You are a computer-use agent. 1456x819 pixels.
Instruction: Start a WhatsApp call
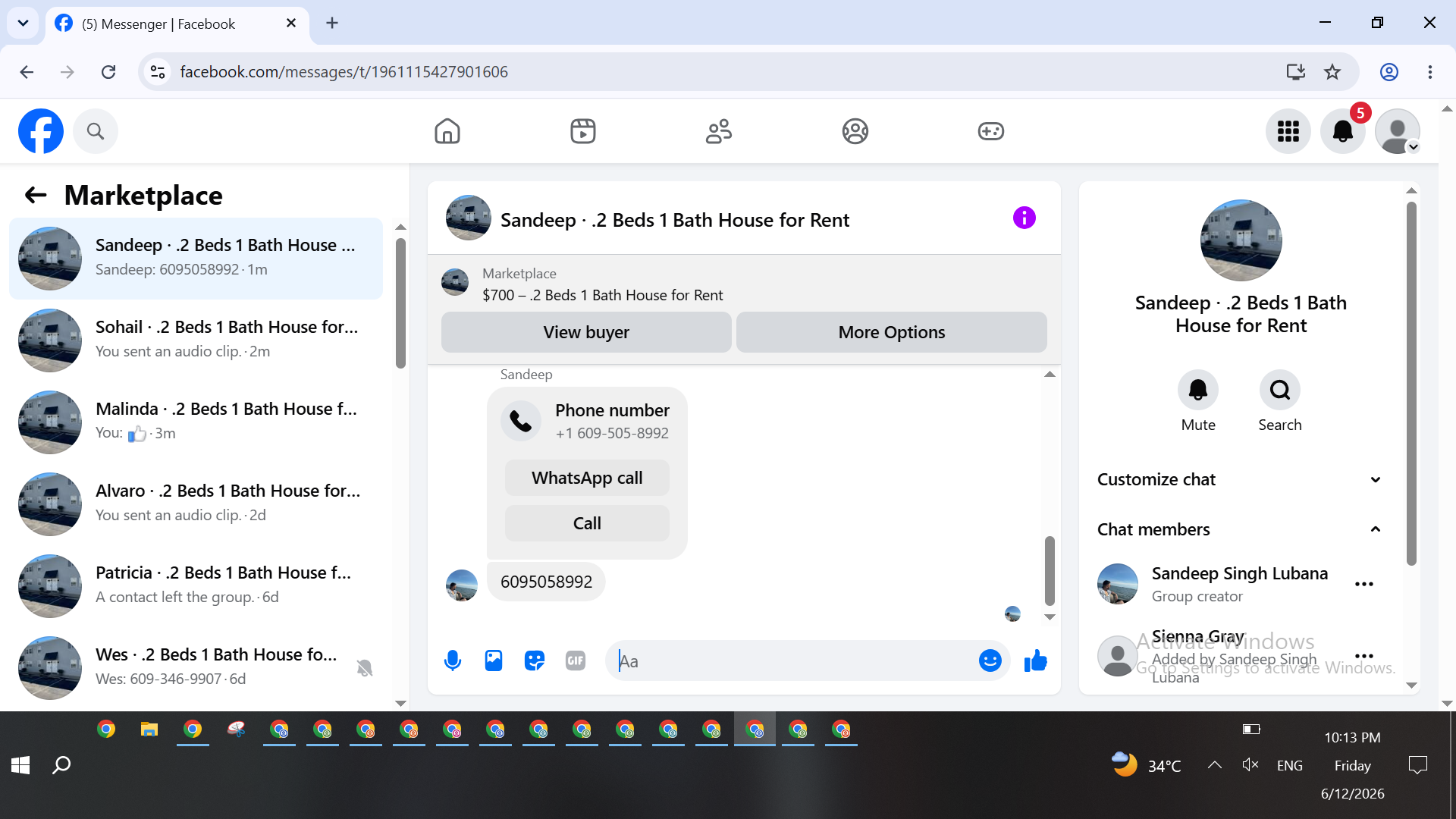point(587,478)
